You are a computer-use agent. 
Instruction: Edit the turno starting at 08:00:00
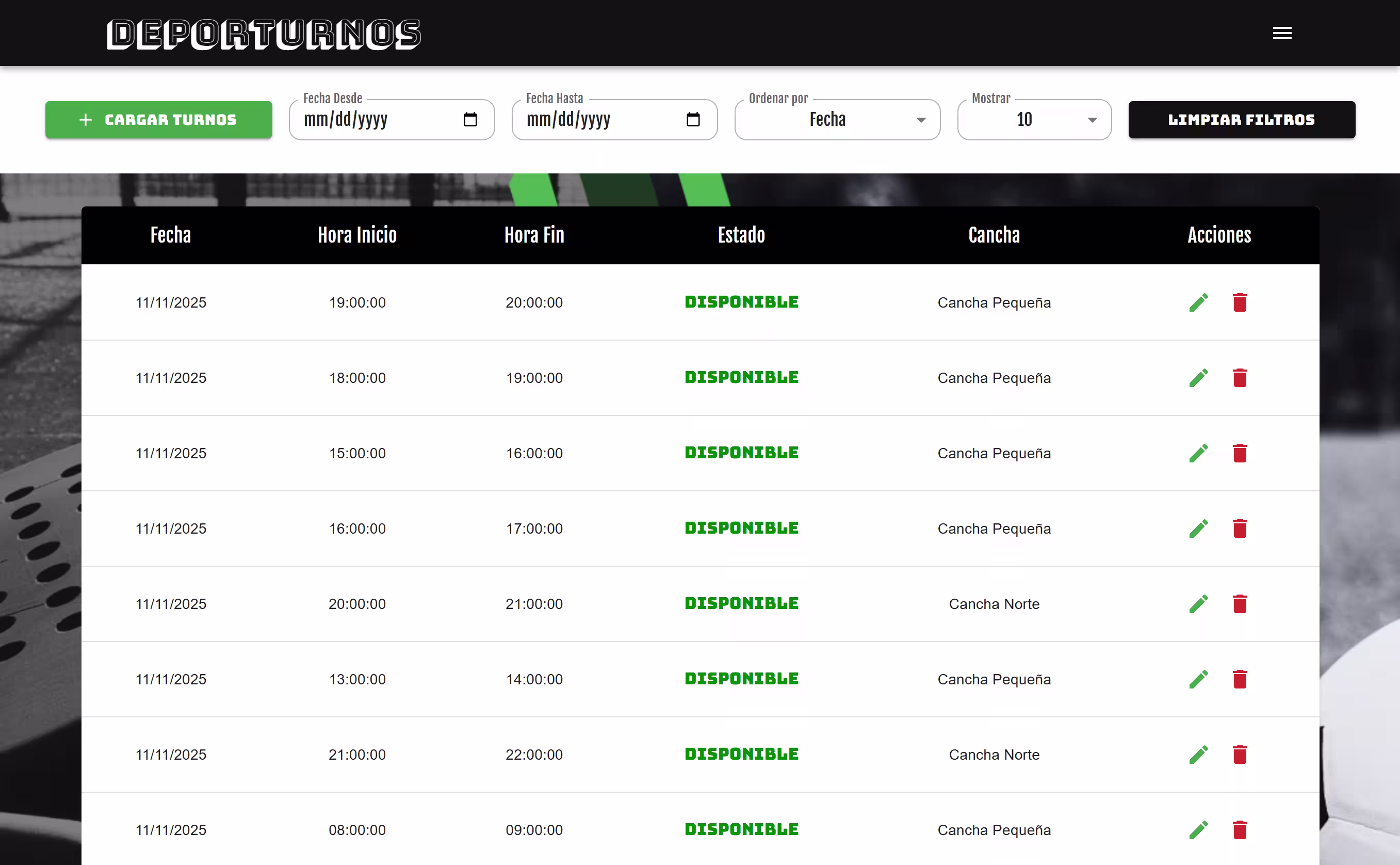(1198, 830)
